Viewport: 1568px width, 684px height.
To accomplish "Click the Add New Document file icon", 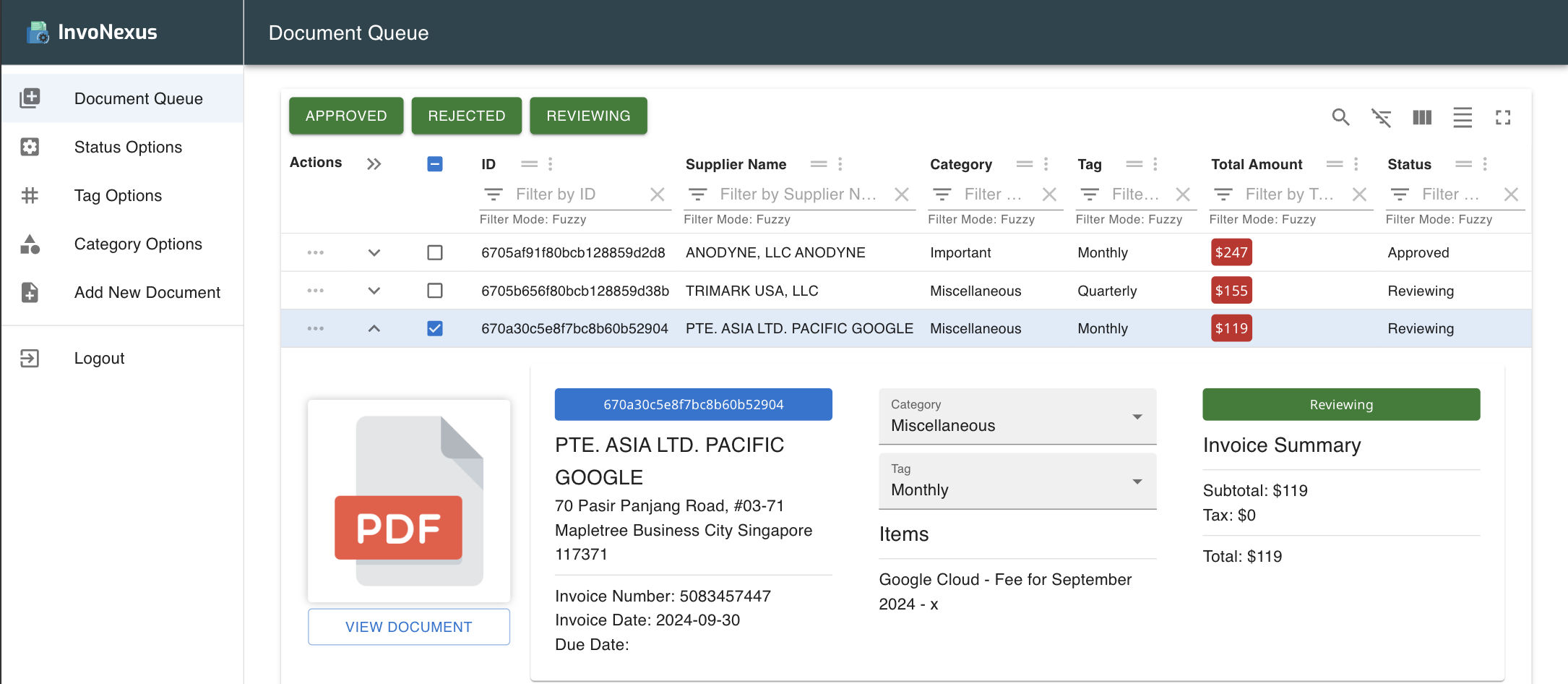I will (x=30, y=292).
